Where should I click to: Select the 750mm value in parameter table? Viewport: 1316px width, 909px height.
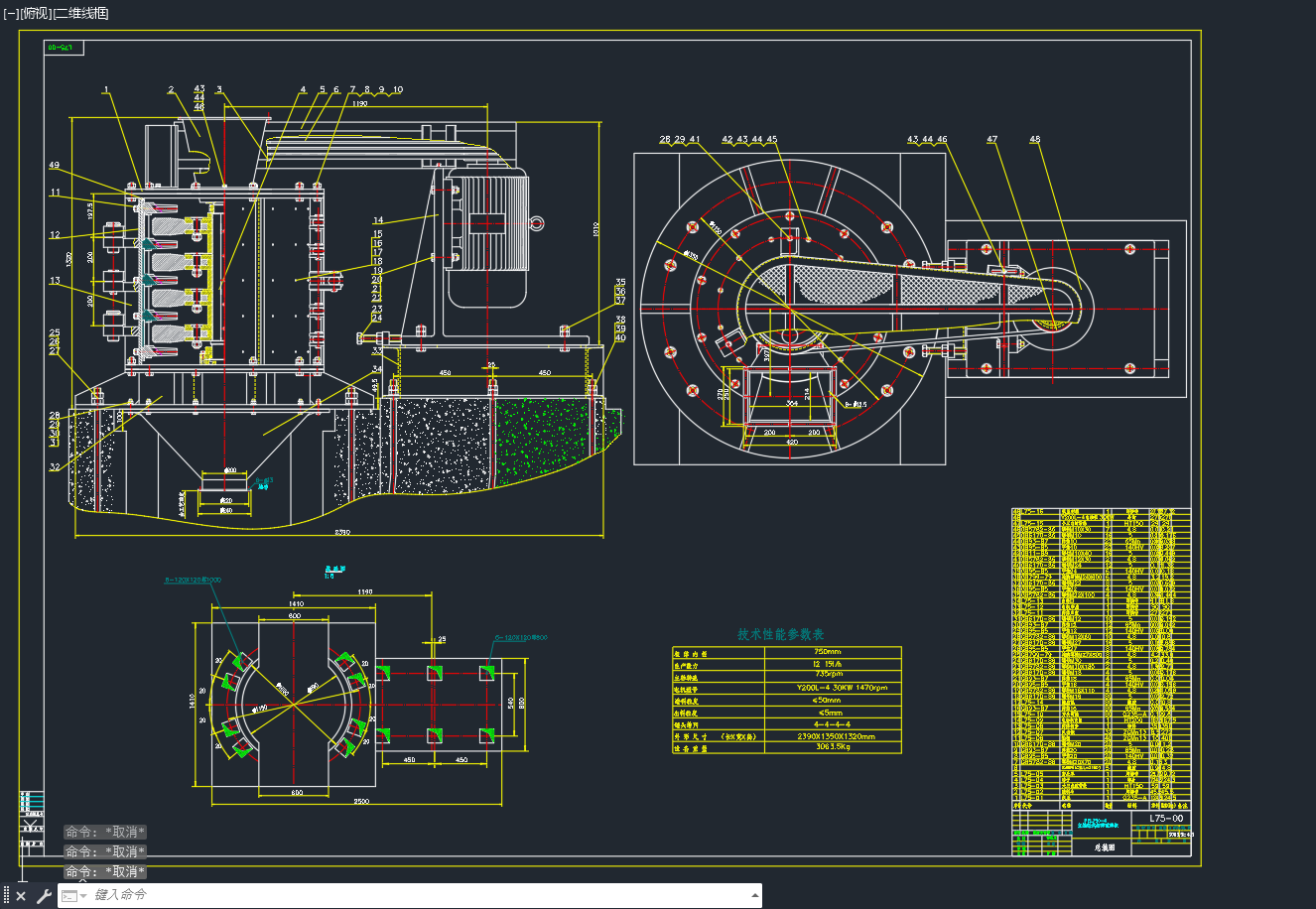pyautogui.click(x=827, y=652)
